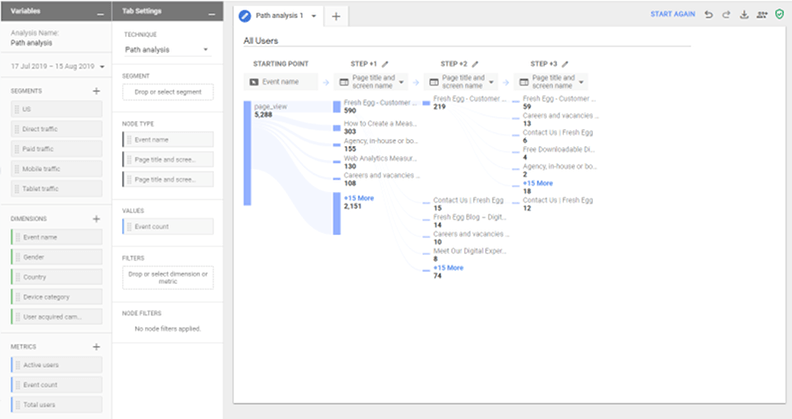Image resolution: width=792 pixels, height=419 pixels.
Task: Open STEP +2 node type dropdown arrow
Action: [491, 82]
